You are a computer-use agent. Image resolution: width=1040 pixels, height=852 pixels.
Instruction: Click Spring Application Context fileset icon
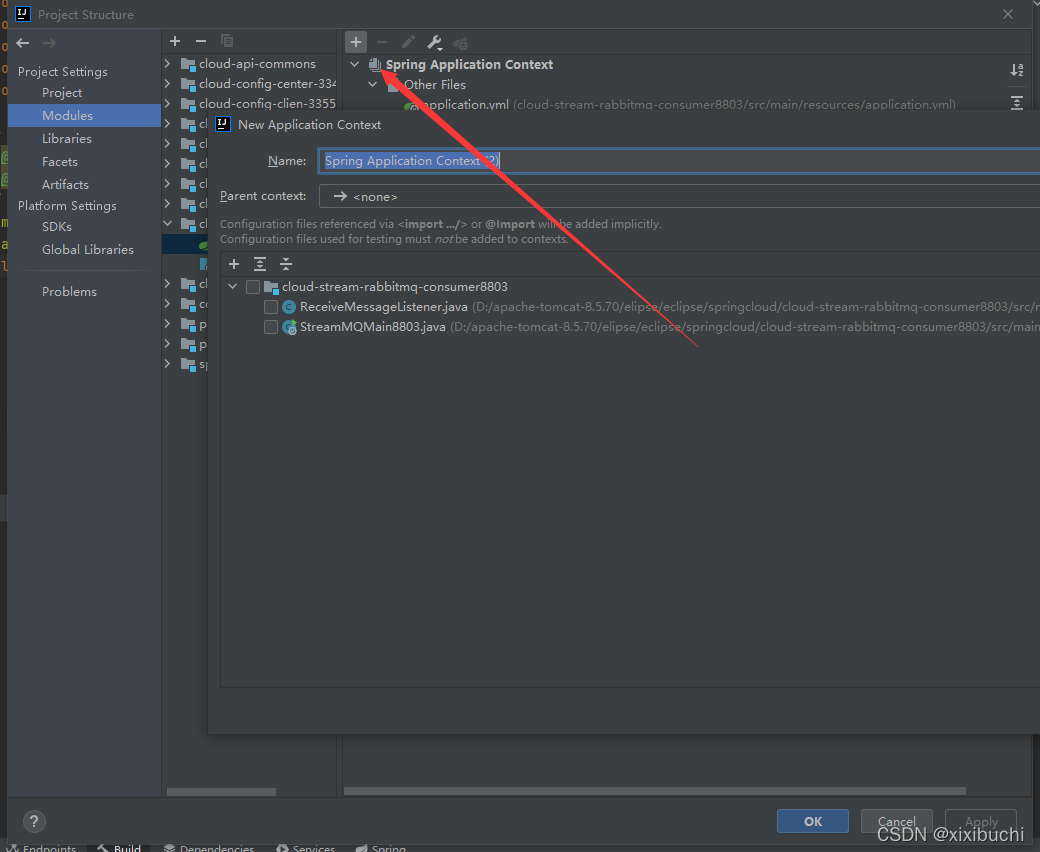coord(375,64)
